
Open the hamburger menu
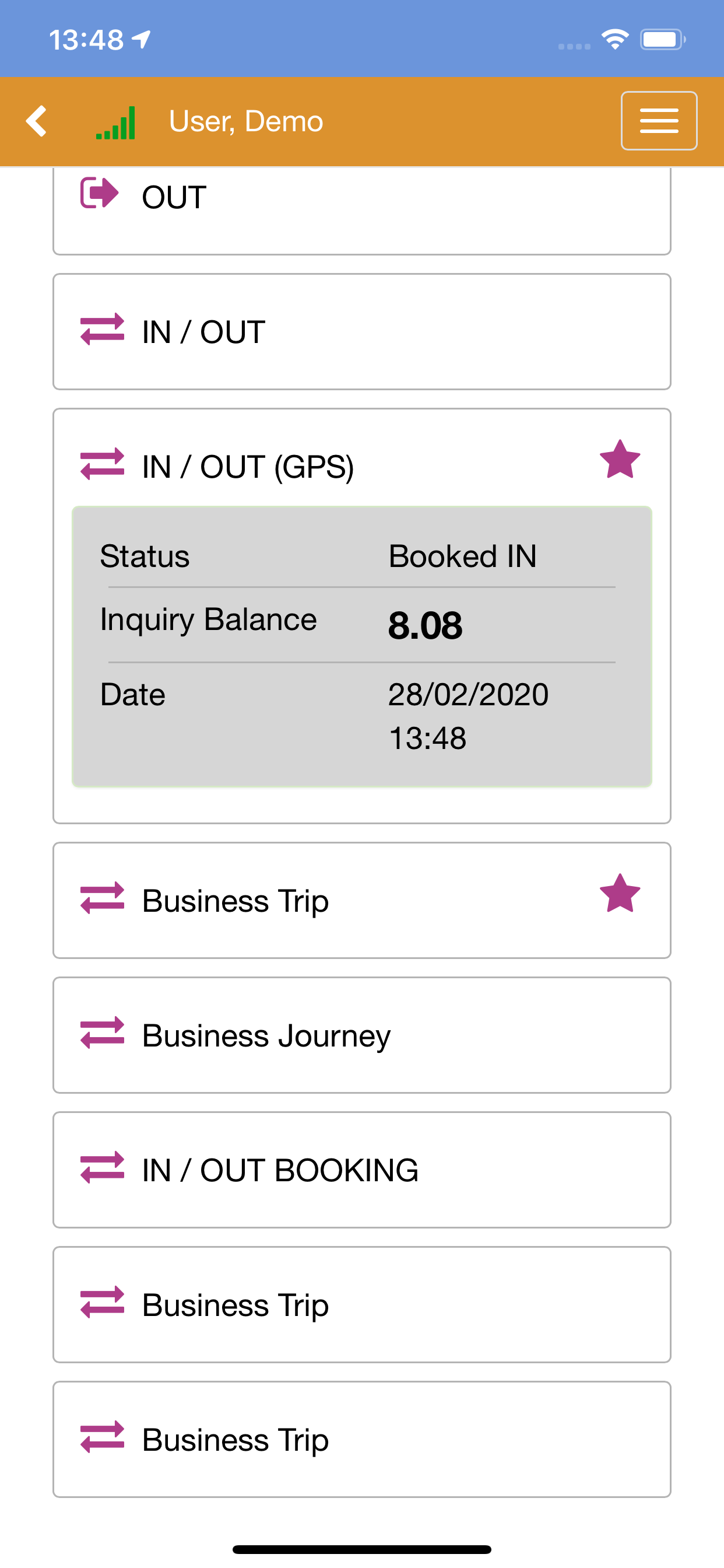[x=658, y=121]
